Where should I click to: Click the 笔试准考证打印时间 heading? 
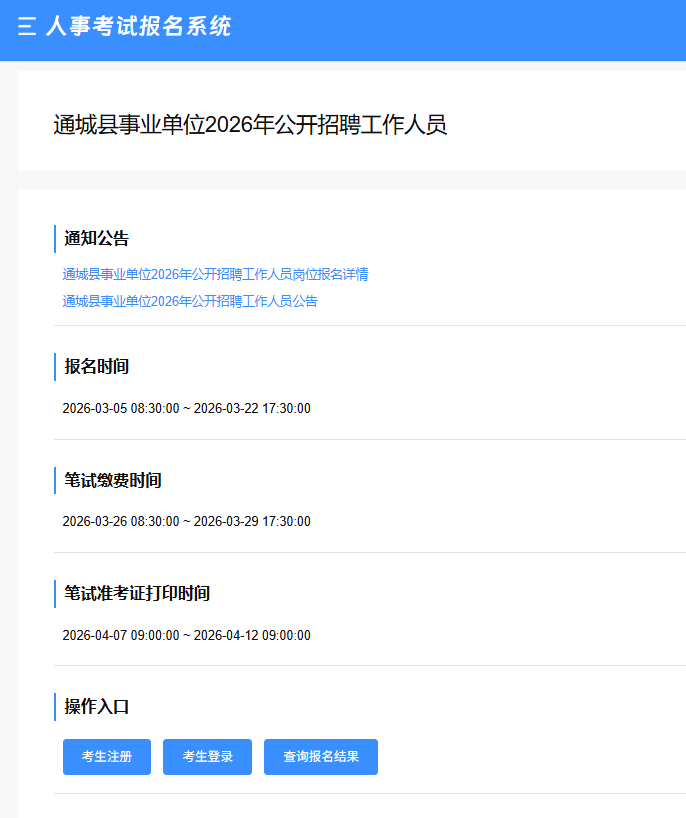tap(137, 594)
